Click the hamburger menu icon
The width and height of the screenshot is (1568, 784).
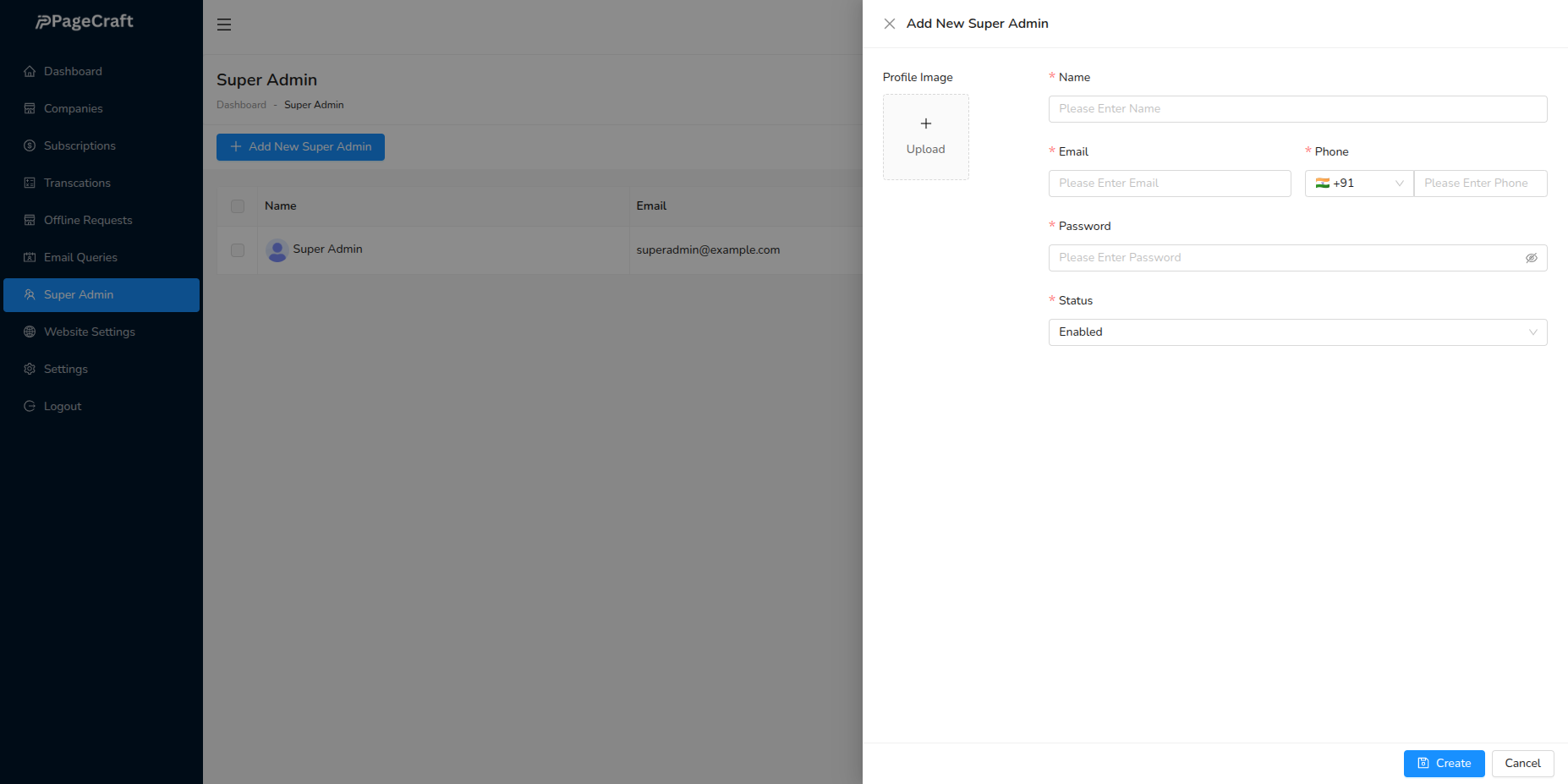tap(224, 25)
